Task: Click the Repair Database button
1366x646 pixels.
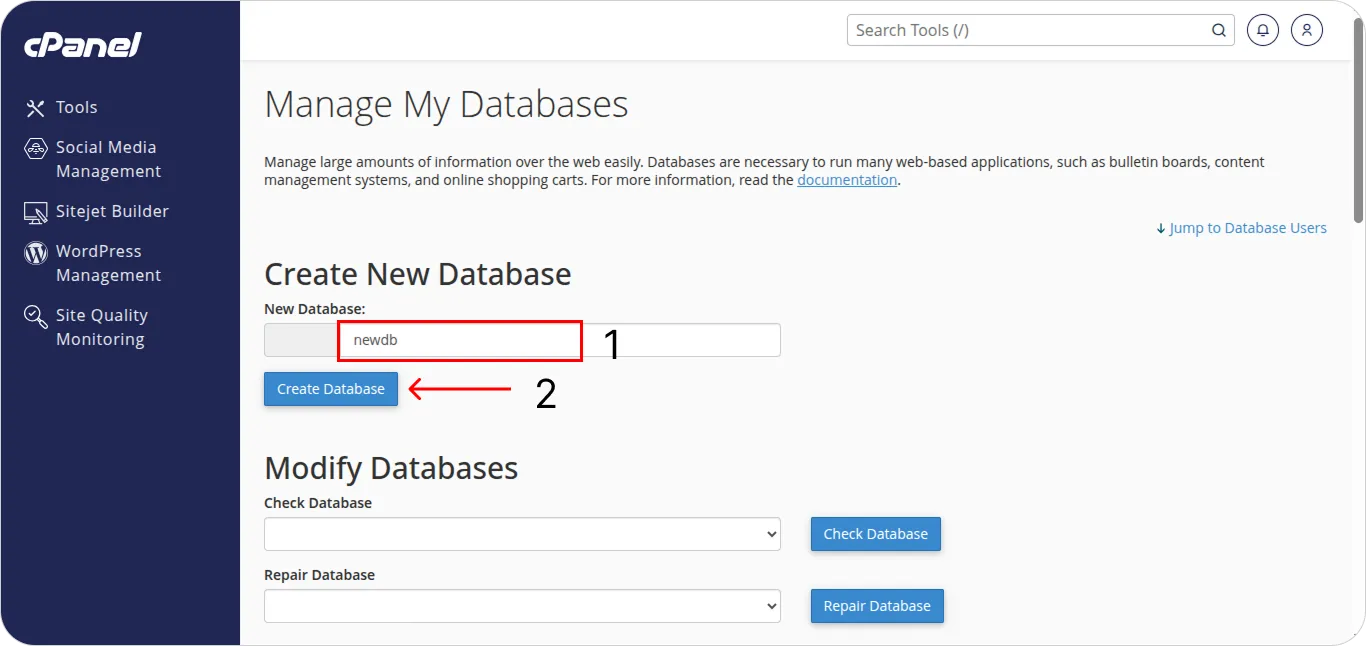Action: coord(877,606)
